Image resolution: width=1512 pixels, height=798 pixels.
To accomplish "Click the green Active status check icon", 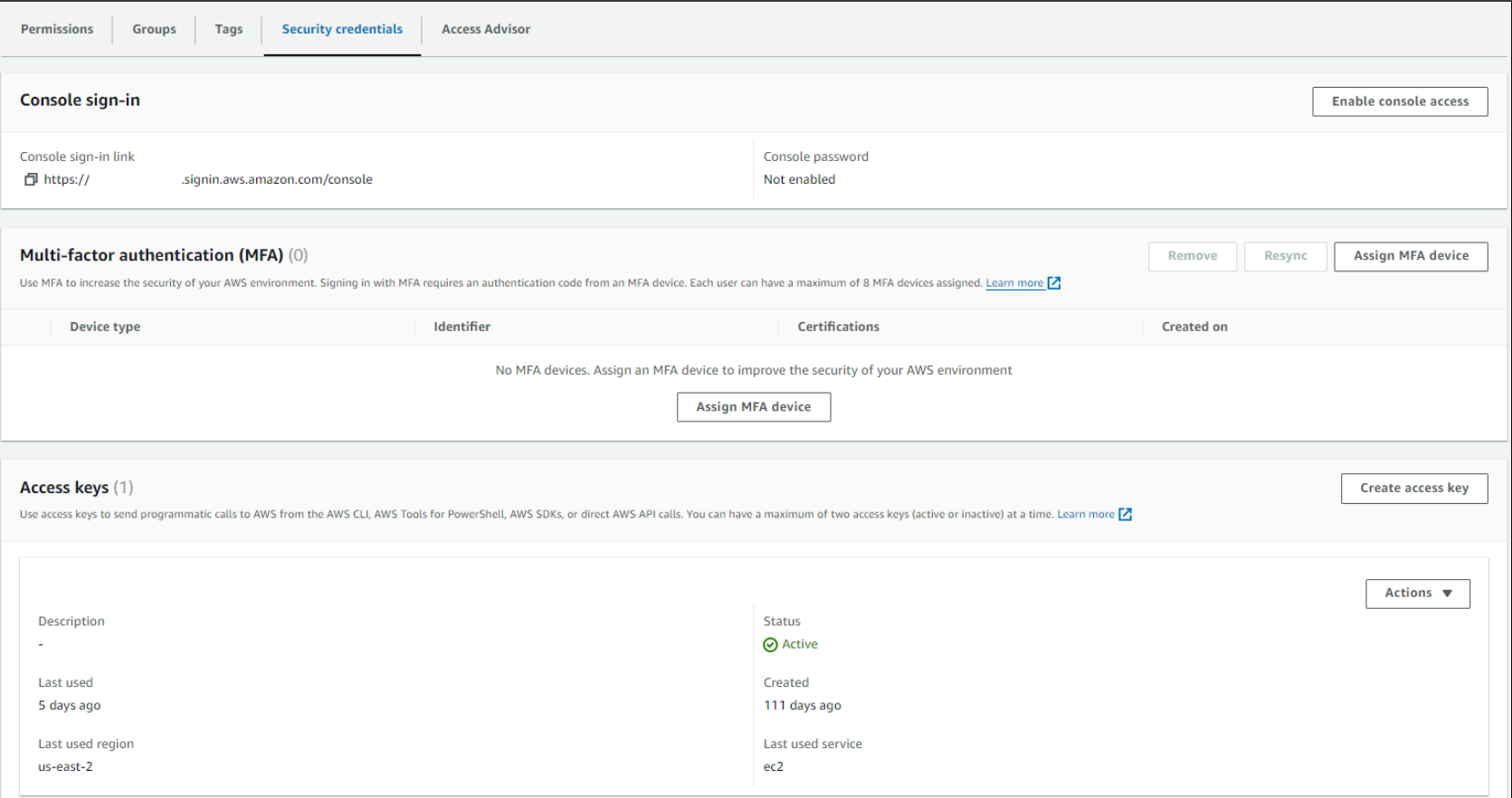I will 770,644.
